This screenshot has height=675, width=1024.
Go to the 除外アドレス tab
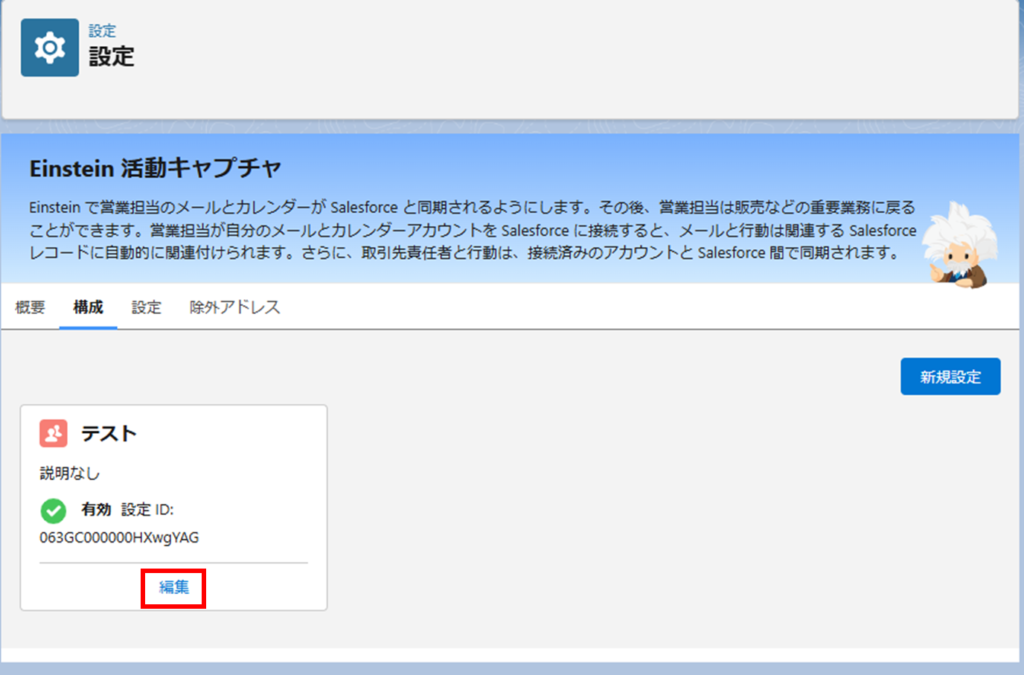point(234,307)
